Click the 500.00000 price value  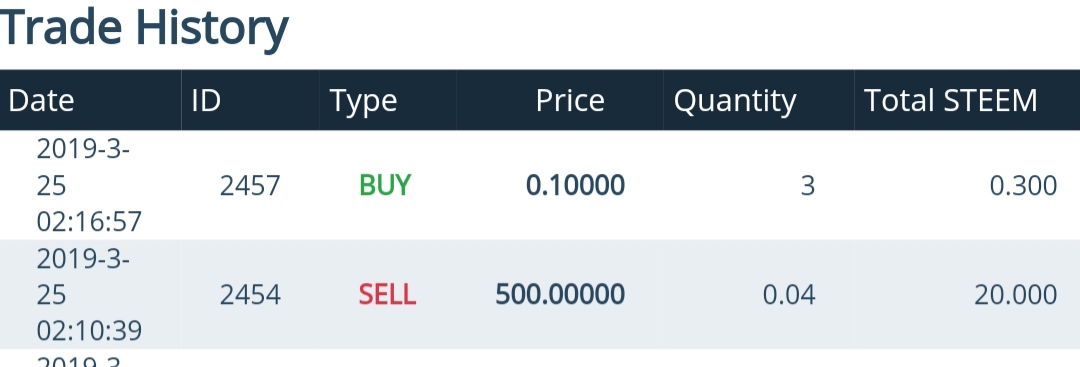(x=560, y=295)
